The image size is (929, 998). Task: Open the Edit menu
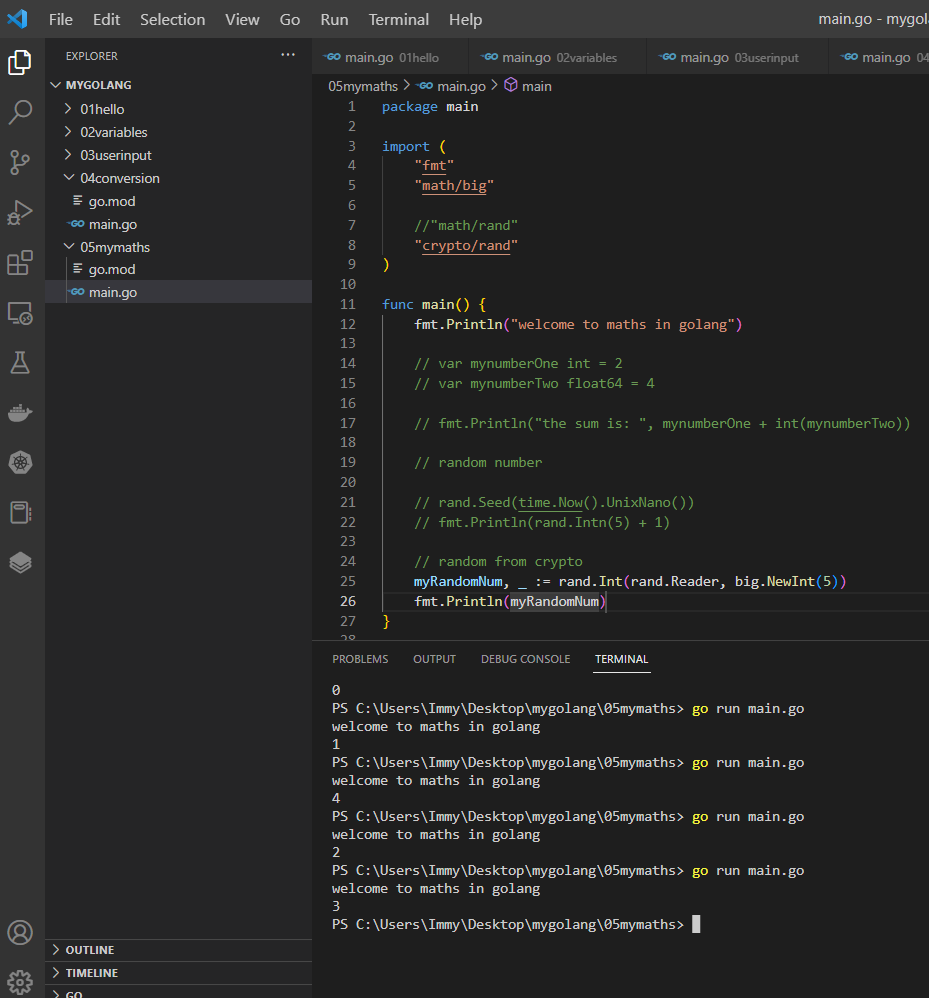pos(106,20)
